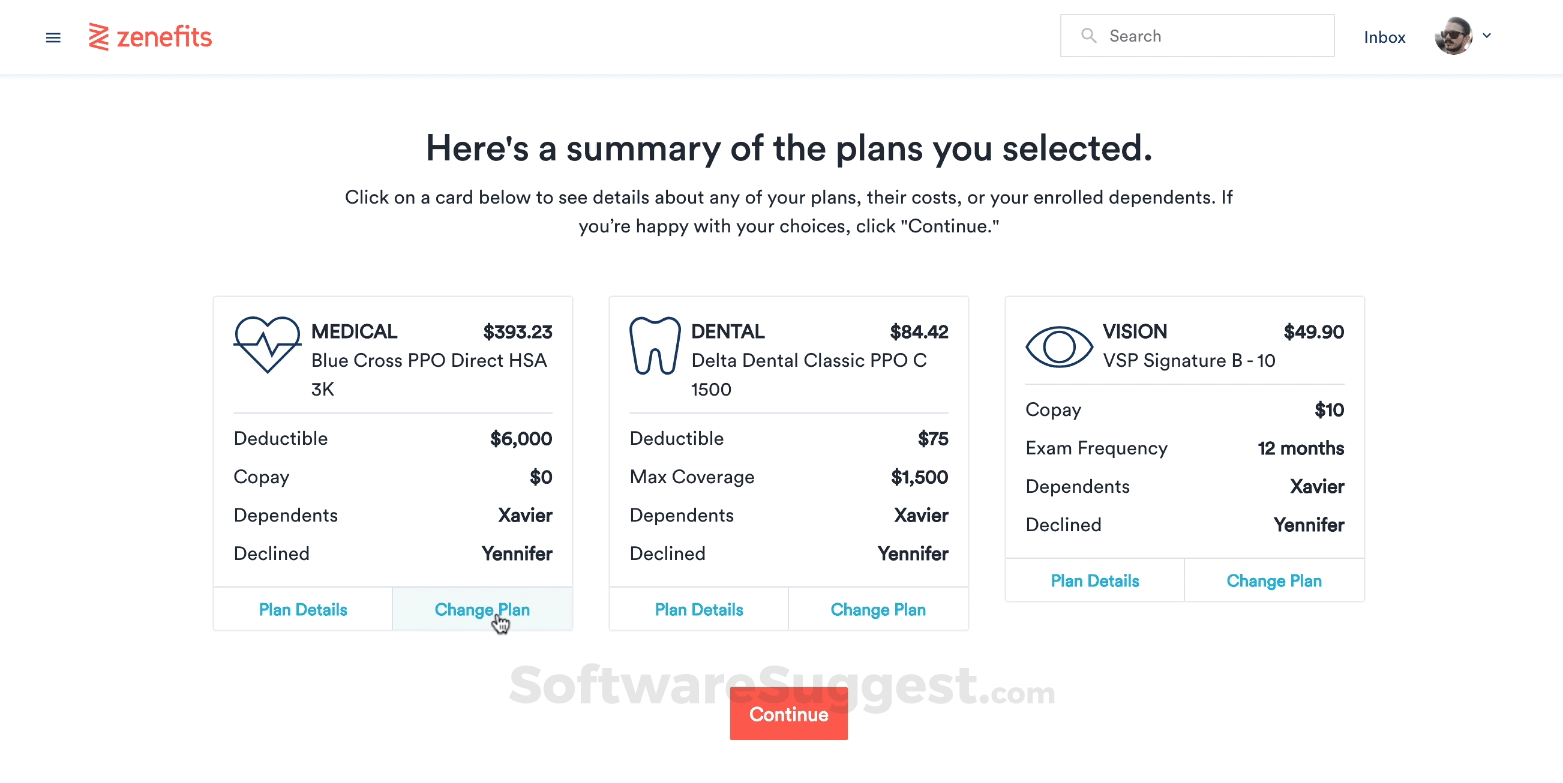This screenshot has height=783, width=1563.
Task: Select the Blue Cross PPO medical plan name
Action: pos(429,361)
